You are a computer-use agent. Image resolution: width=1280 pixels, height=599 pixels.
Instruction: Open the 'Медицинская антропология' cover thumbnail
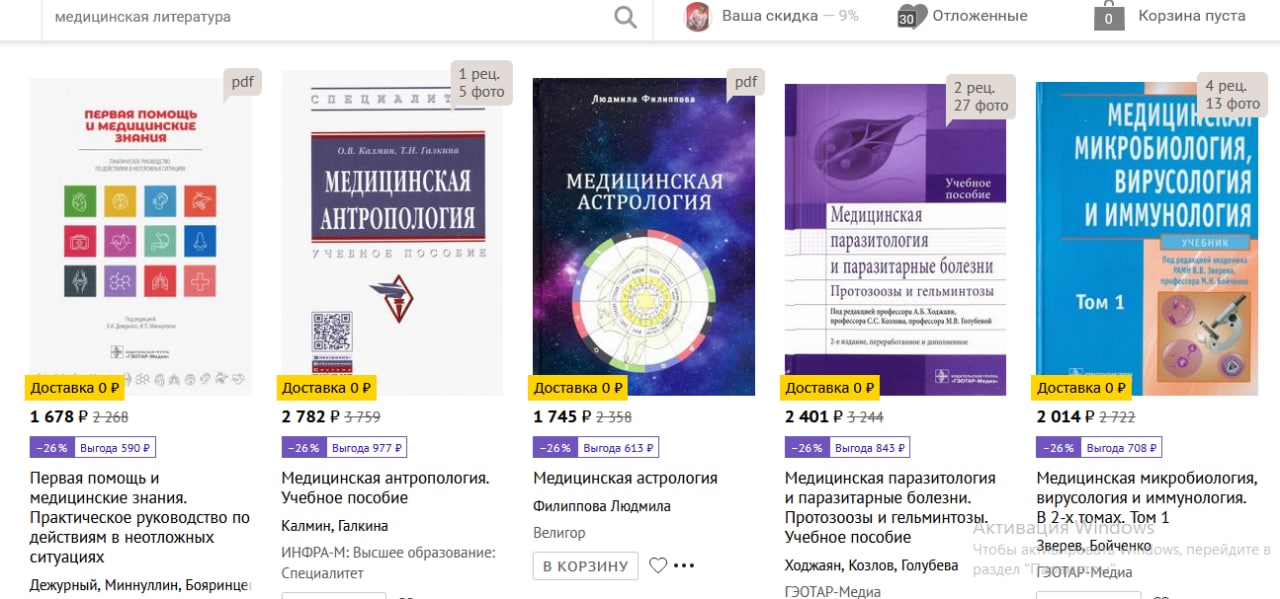point(392,233)
